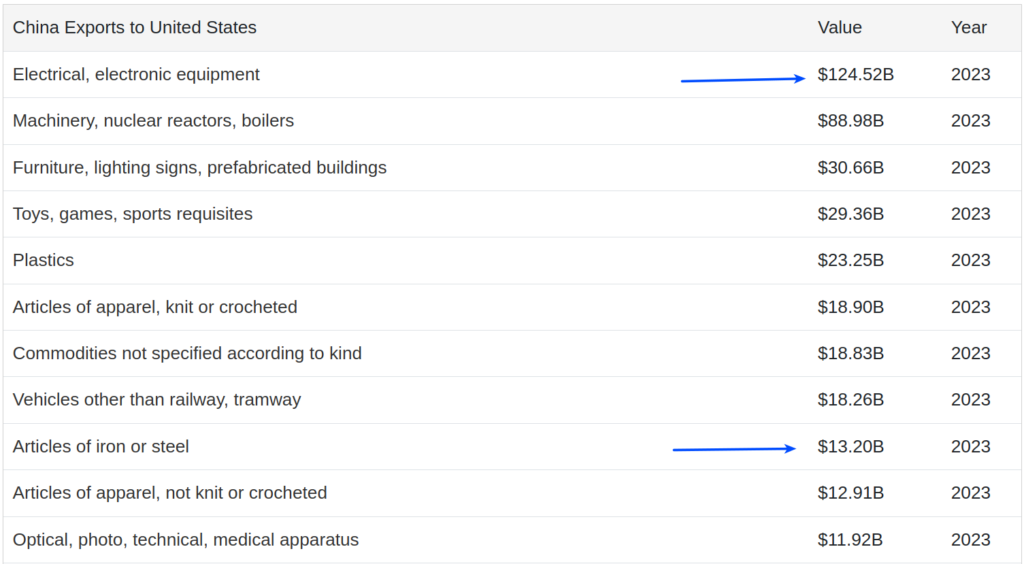This screenshot has width=1024, height=564.
Task: Select 'Furniture, lighting signs, prefabricated buildings'
Action: [199, 168]
